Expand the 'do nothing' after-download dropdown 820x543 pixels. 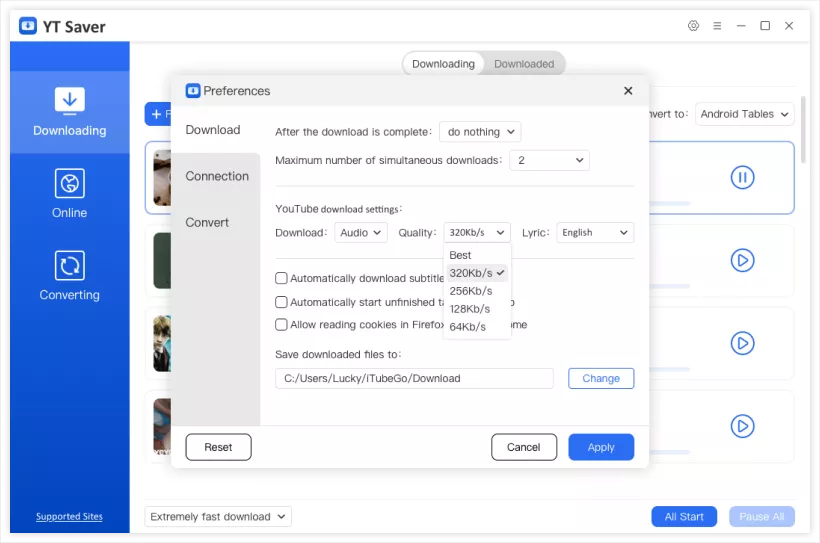coord(480,132)
